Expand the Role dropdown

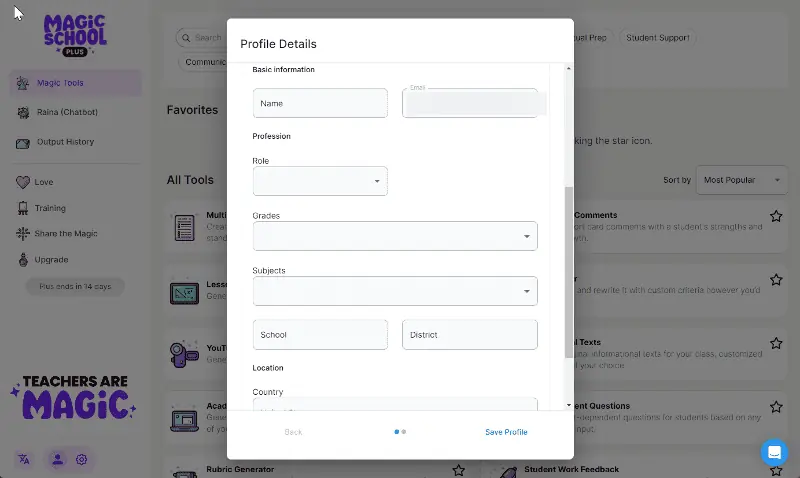click(x=320, y=181)
